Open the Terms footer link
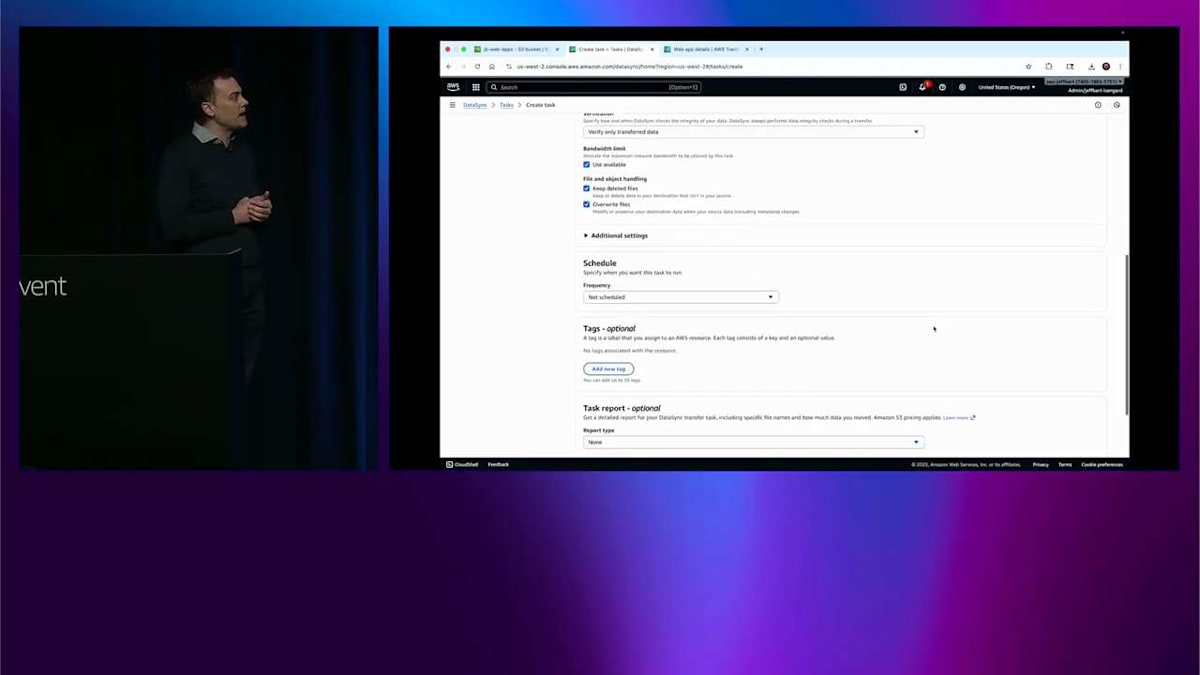Screen dimensions: 1200x675 1065,464
